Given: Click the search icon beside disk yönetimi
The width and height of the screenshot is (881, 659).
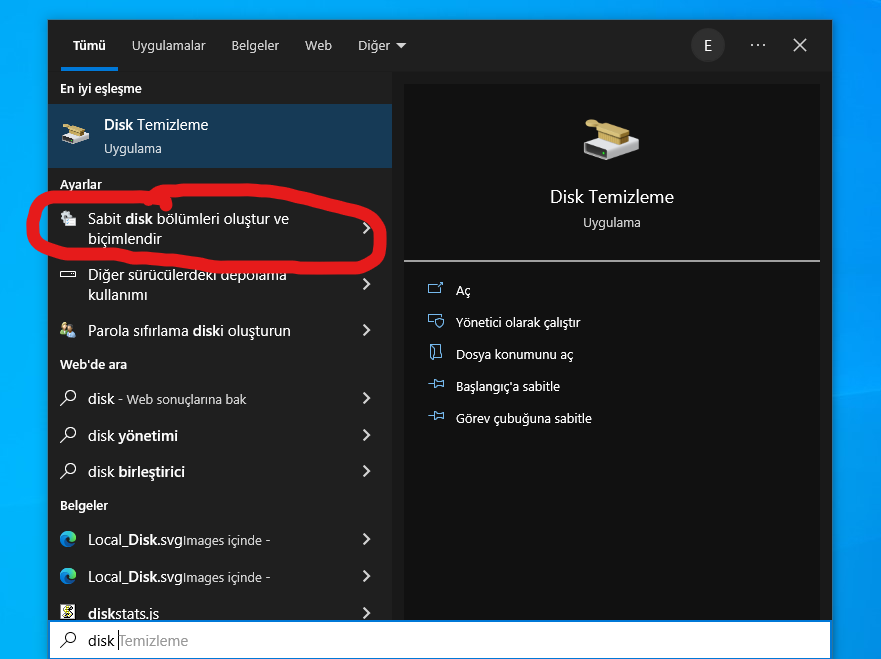Looking at the screenshot, I should click(68, 435).
